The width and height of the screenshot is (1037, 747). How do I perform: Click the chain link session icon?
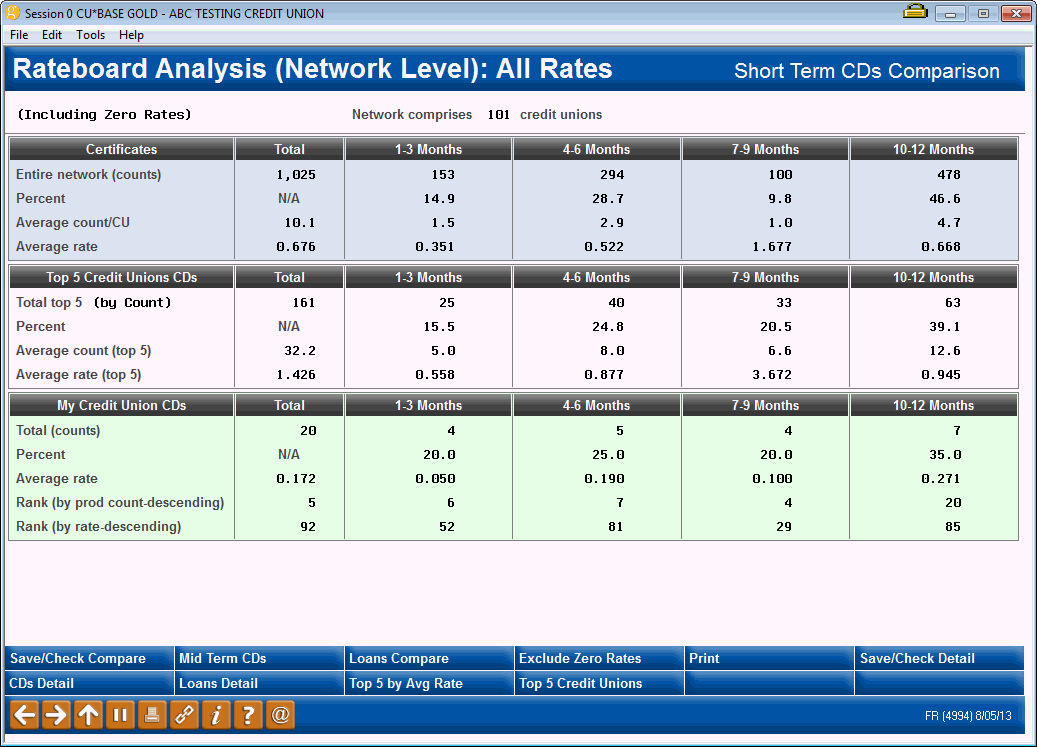[181, 715]
